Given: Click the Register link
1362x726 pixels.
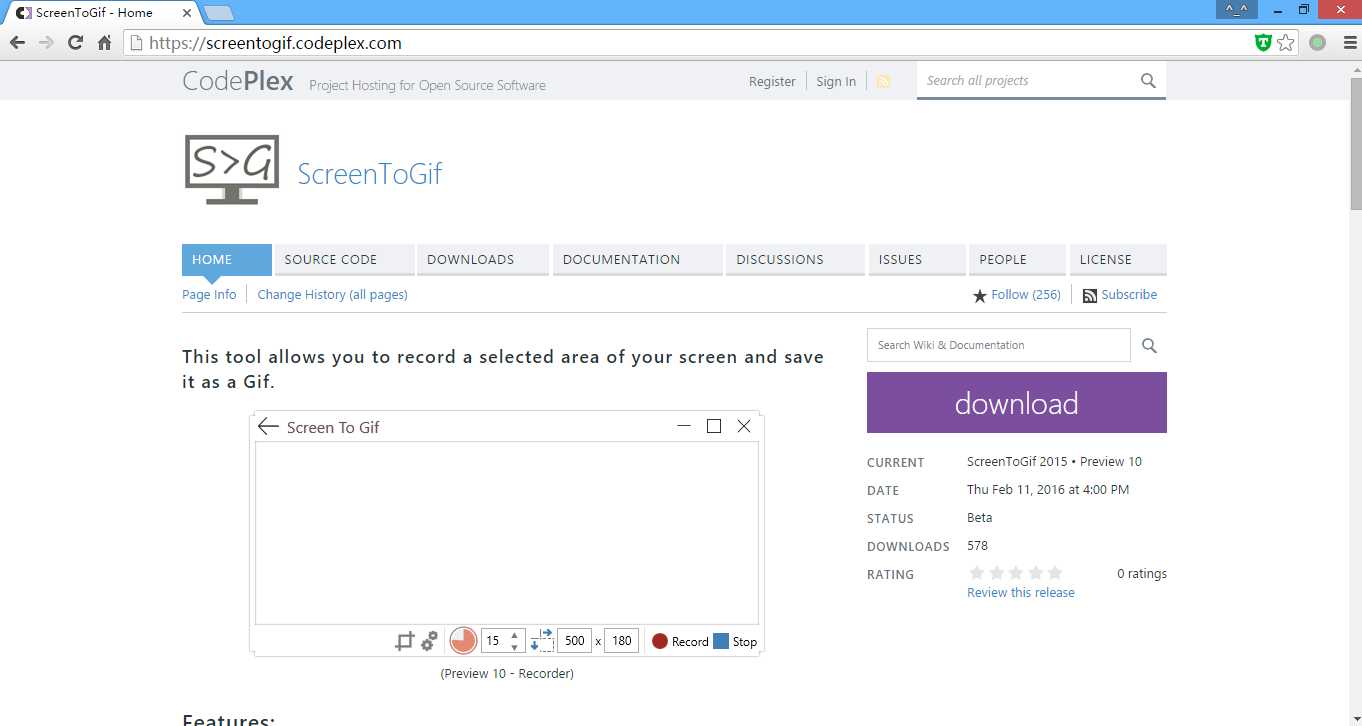Looking at the screenshot, I should (772, 82).
